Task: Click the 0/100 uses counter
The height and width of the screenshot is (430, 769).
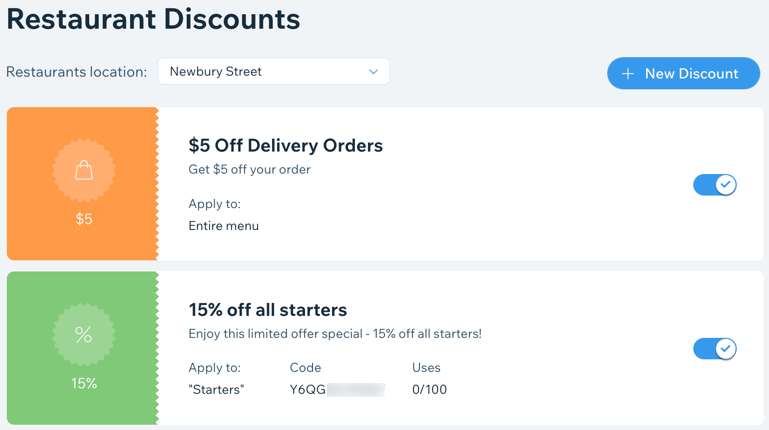Action: click(429, 390)
